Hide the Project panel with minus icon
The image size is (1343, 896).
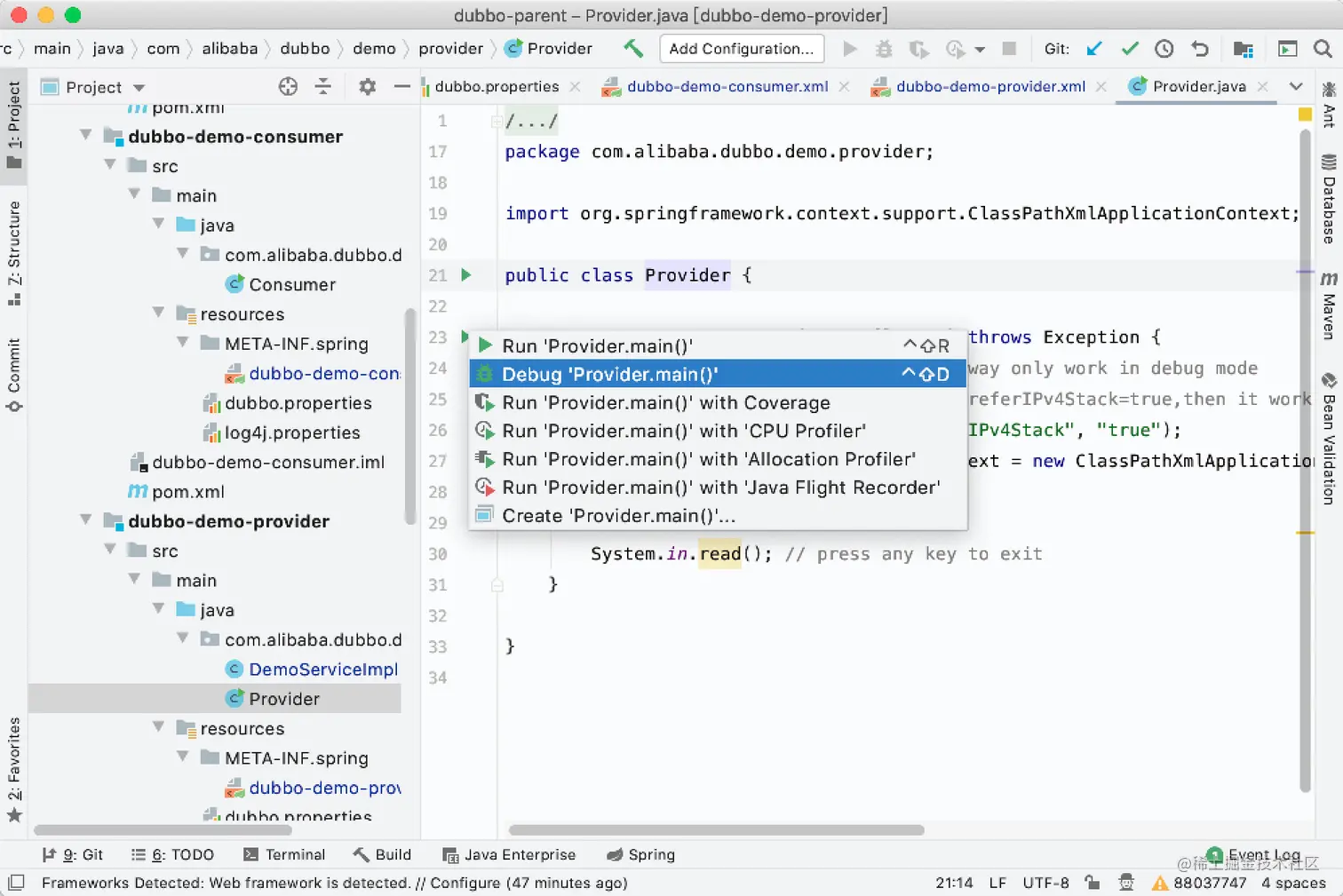(x=401, y=86)
